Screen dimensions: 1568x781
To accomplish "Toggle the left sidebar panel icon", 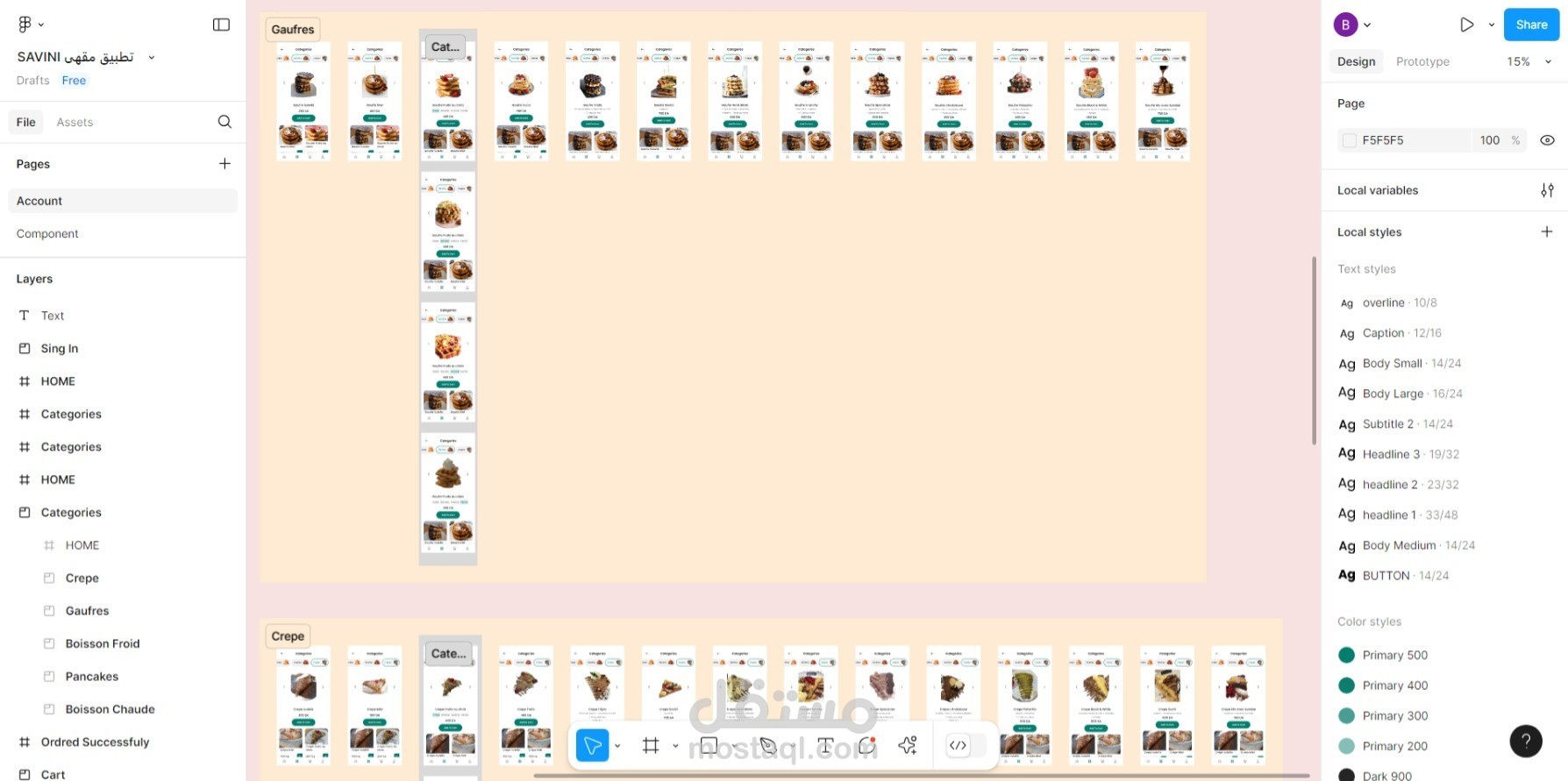I will [221, 25].
